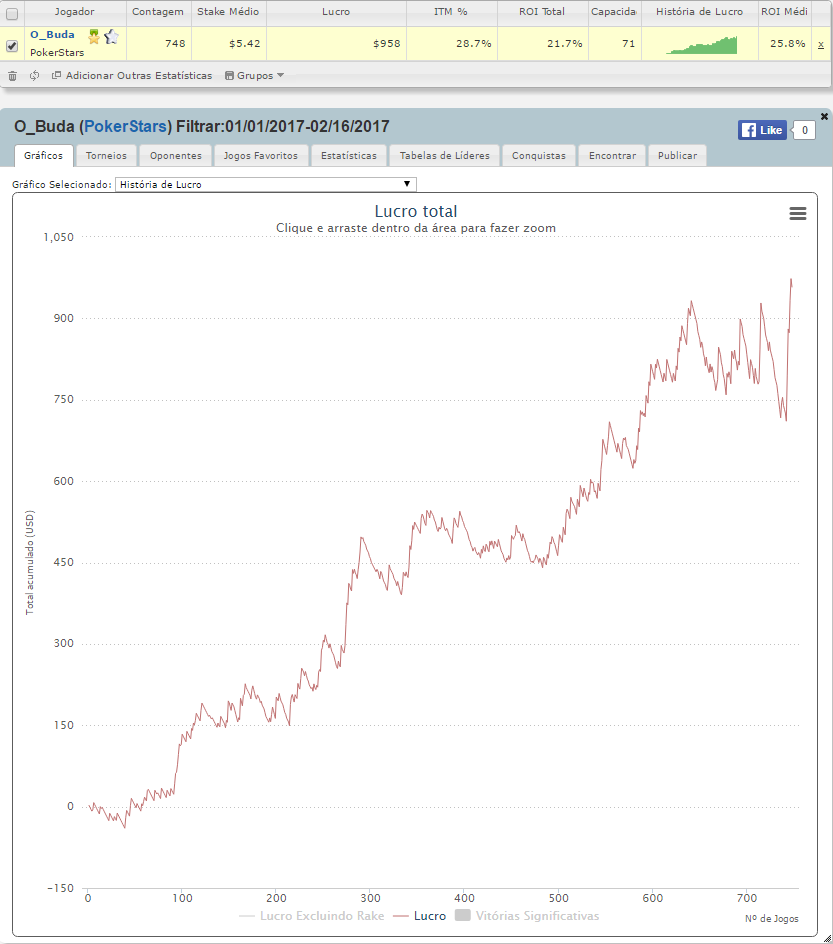This screenshot has width=833, height=944.
Task: Click the História de Lucro mini chart
Action: click(701, 45)
